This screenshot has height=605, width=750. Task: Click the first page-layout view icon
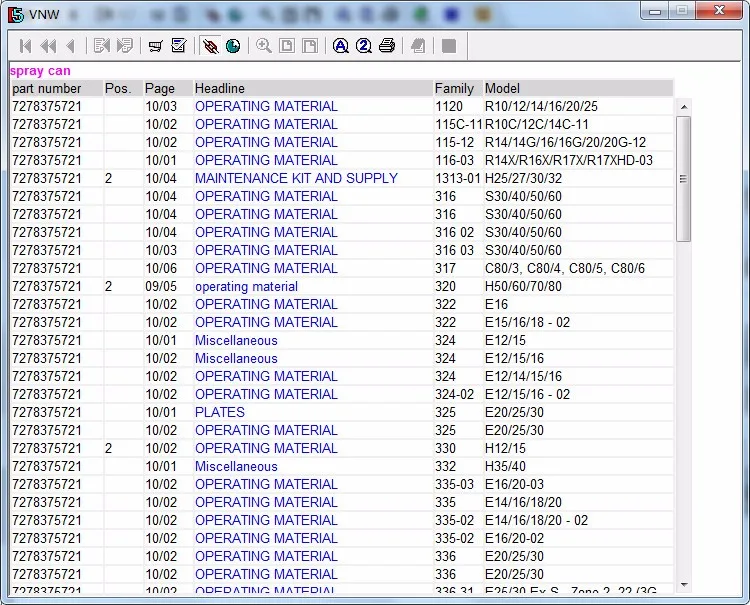pyautogui.click(x=287, y=46)
